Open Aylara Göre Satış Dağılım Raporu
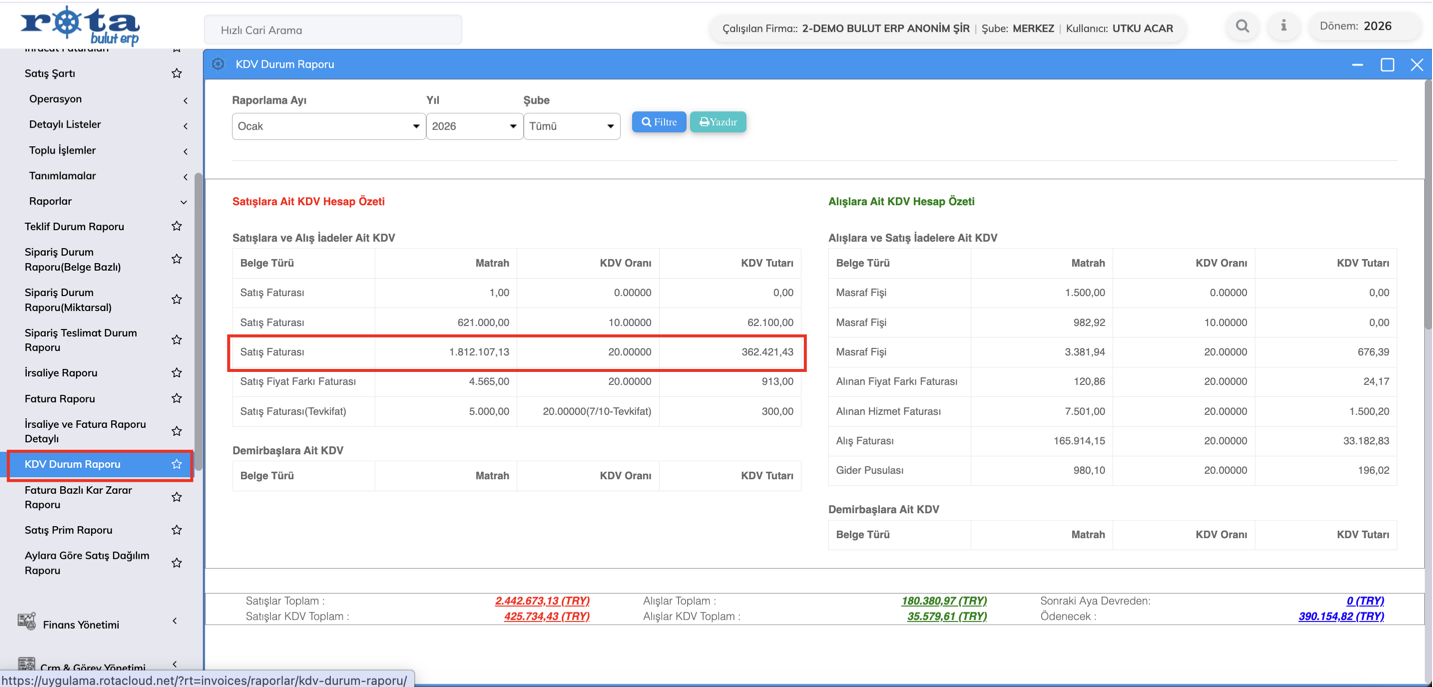The image size is (1433, 687). pos(87,563)
